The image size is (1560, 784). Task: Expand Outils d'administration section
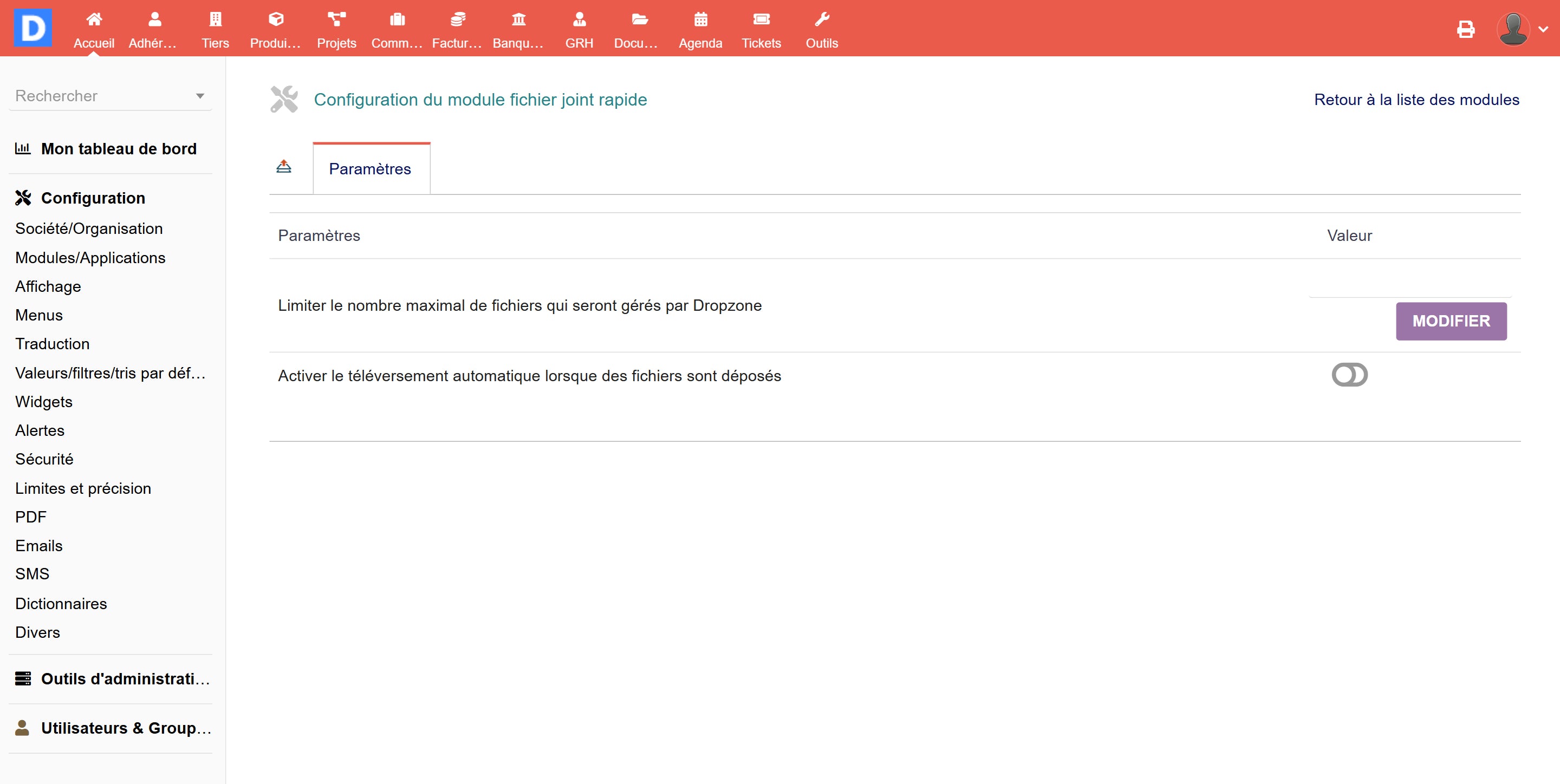124,678
